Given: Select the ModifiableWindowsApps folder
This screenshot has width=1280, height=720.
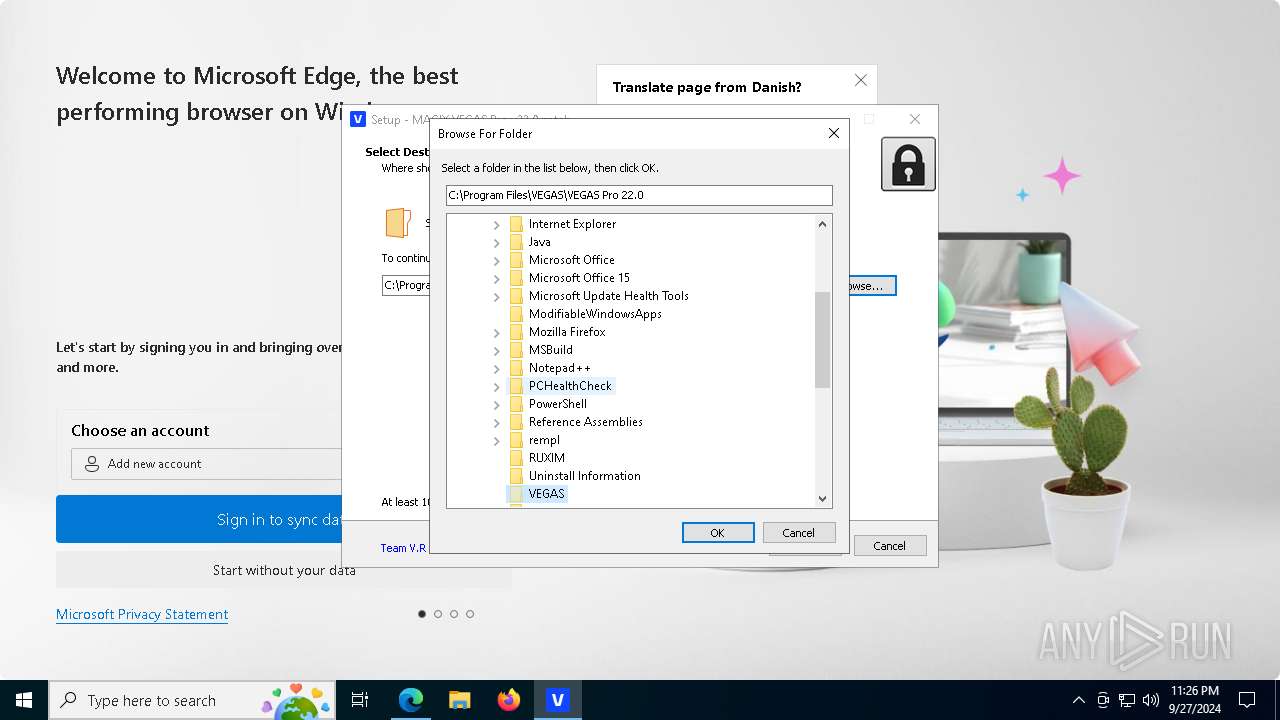Looking at the screenshot, I should (x=595, y=314).
